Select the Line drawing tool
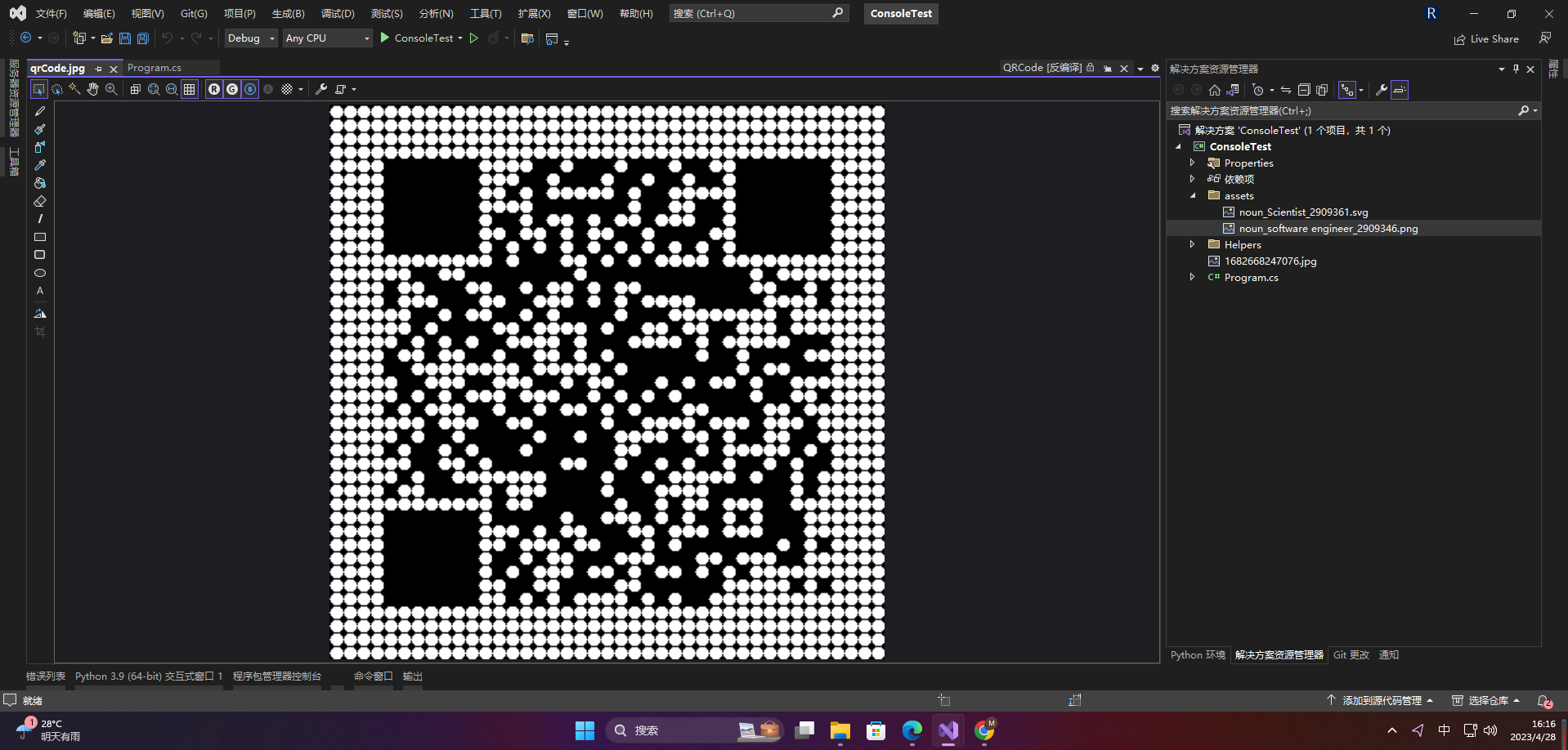 [39, 219]
